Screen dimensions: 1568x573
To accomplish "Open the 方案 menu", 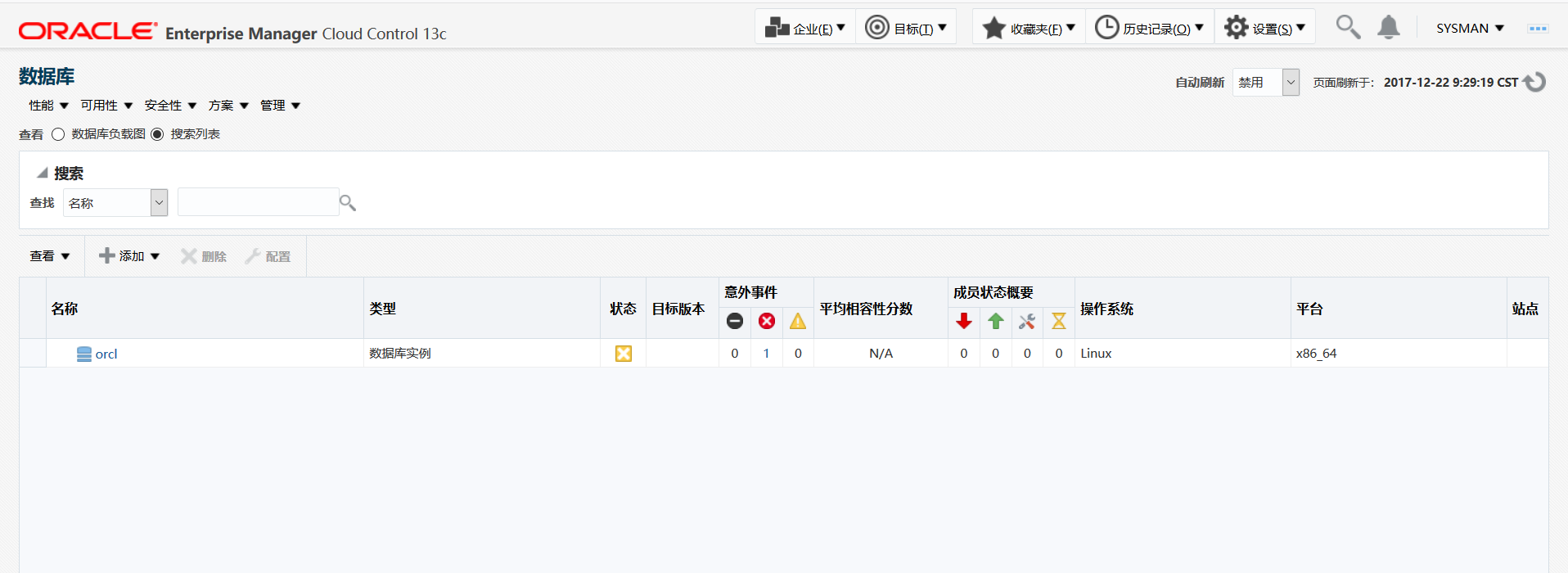I will pos(228,106).
